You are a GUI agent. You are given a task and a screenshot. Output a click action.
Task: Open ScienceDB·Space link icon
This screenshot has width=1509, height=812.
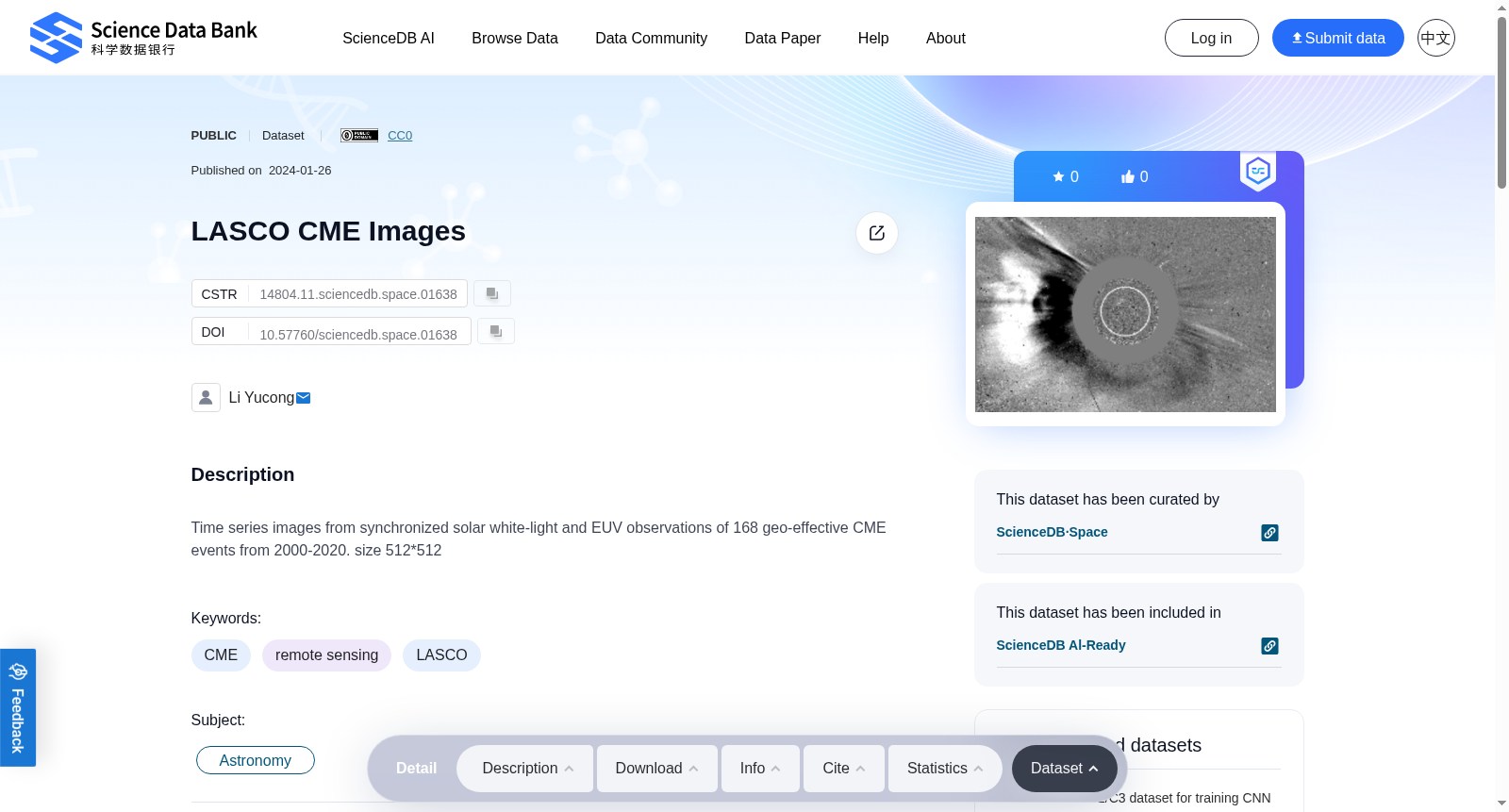pos(1270,533)
